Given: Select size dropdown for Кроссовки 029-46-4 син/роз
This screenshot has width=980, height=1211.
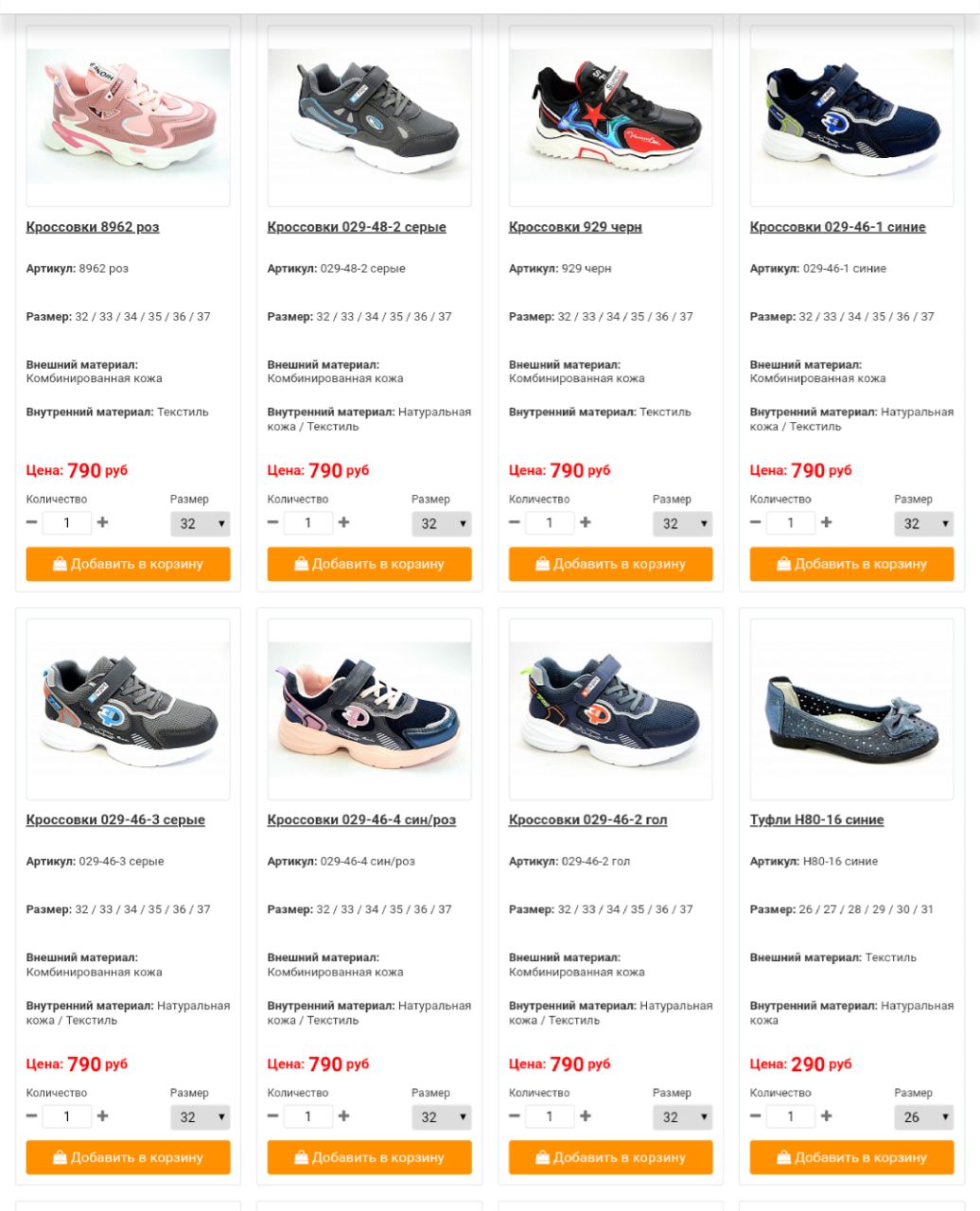Looking at the screenshot, I should (x=442, y=1117).
